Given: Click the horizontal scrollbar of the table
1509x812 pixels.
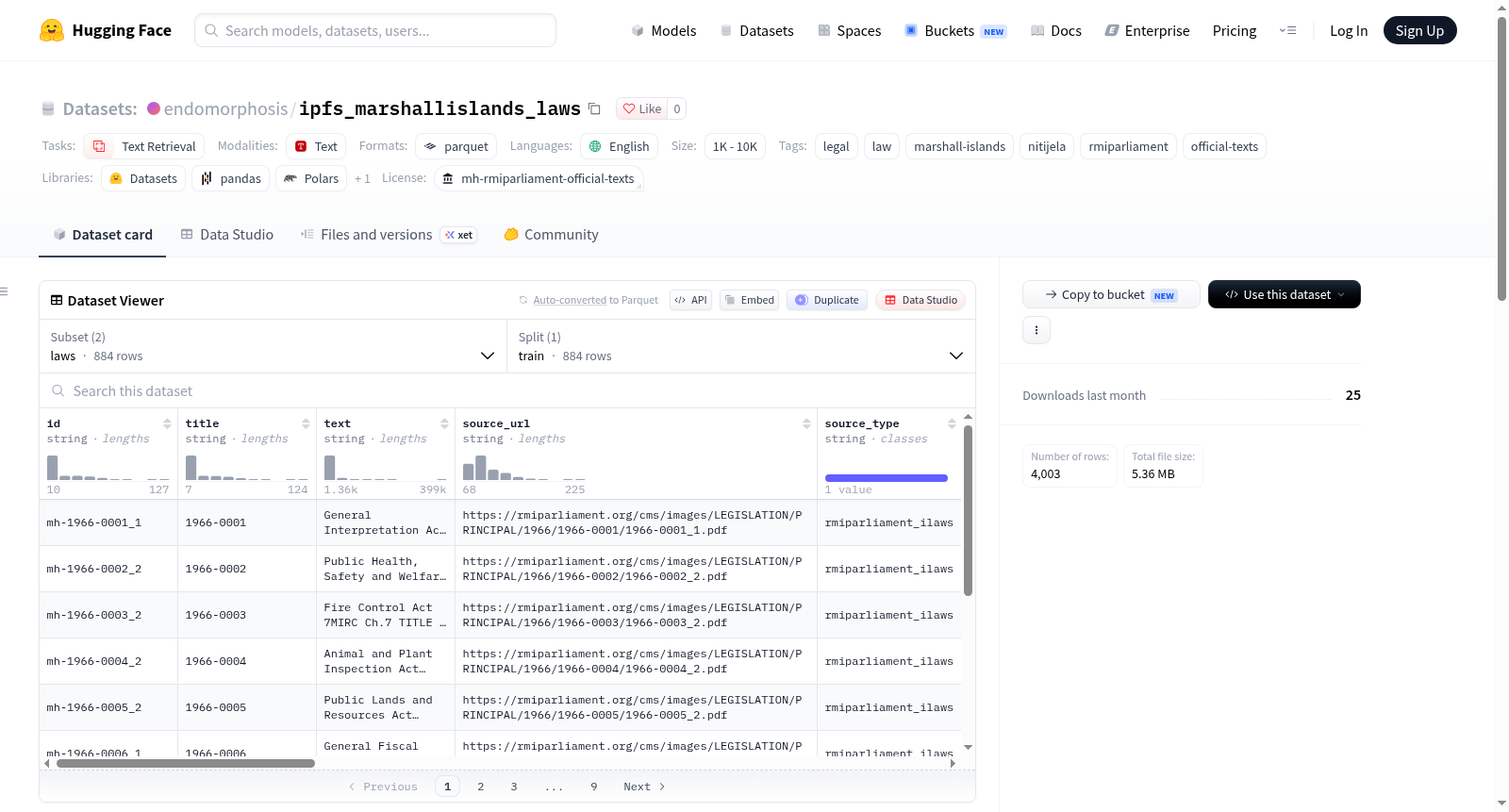Looking at the screenshot, I should (186, 763).
